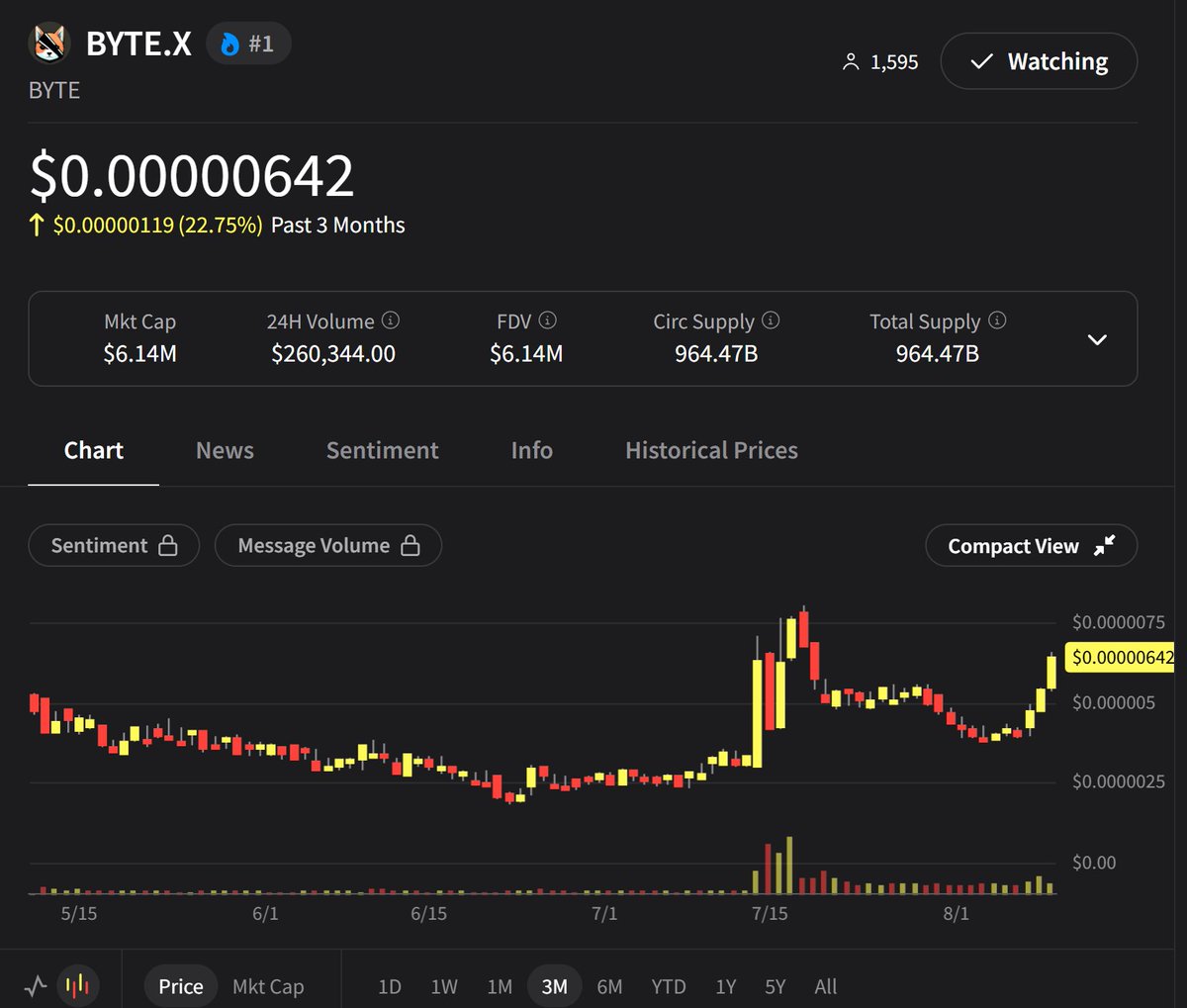Click the 5/15 date axis marker
1187x1008 pixels.
coord(79,914)
